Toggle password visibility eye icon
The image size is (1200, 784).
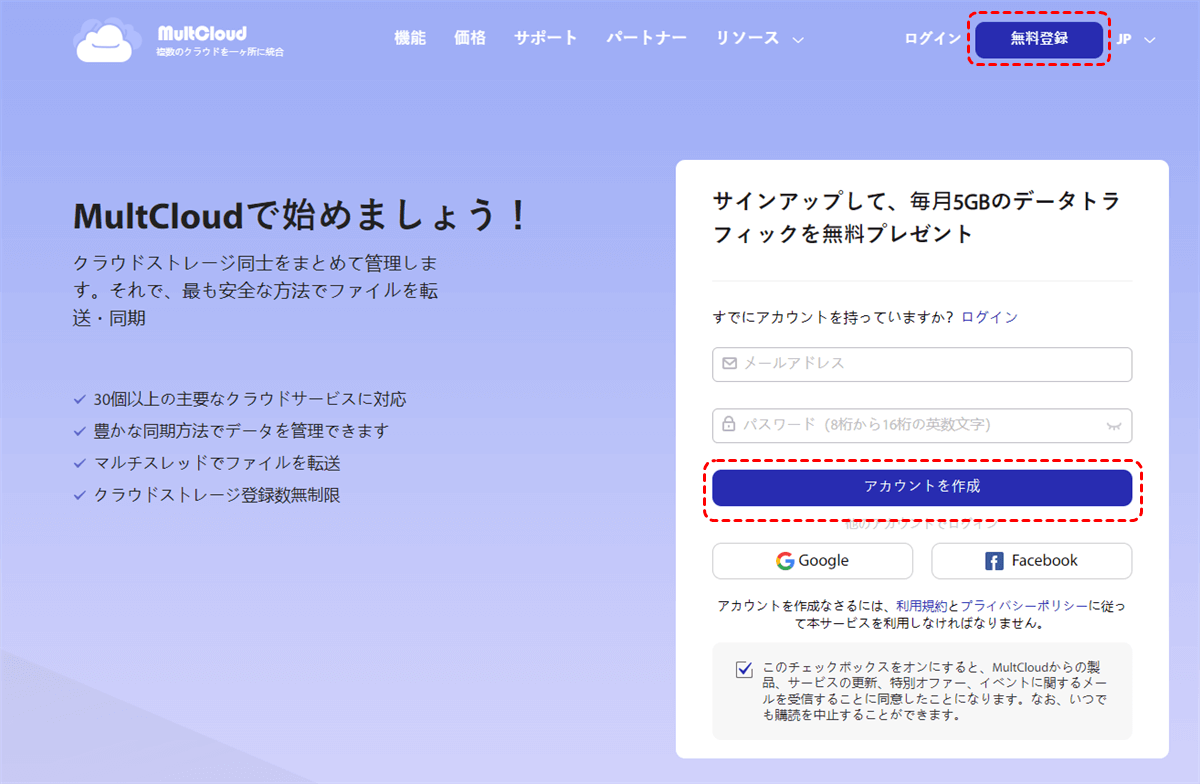(x=1113, y=425)
